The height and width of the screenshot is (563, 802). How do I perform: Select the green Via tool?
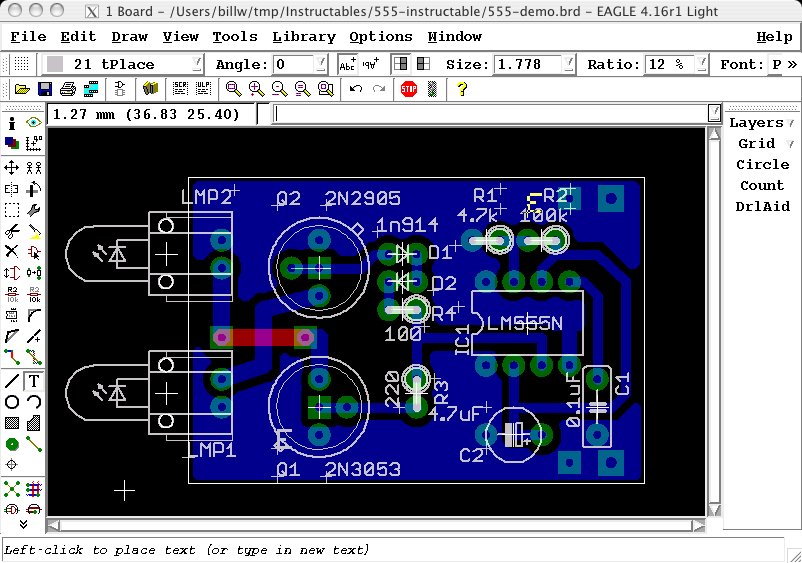[12, 444]
